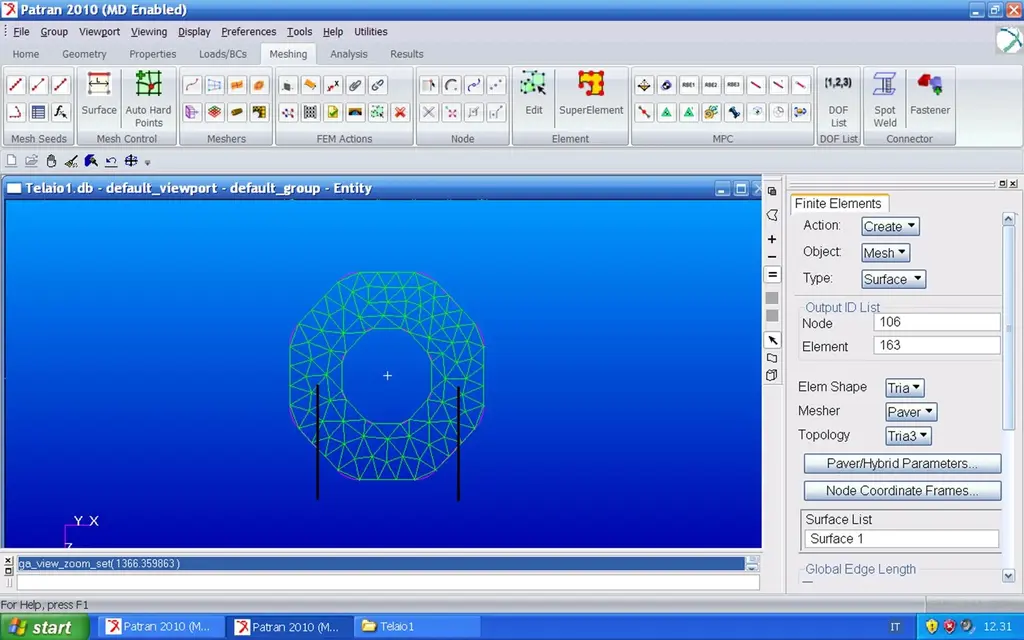Click the SuperElement icon
Screen dimensions: 1024x640
pos(591,93)
